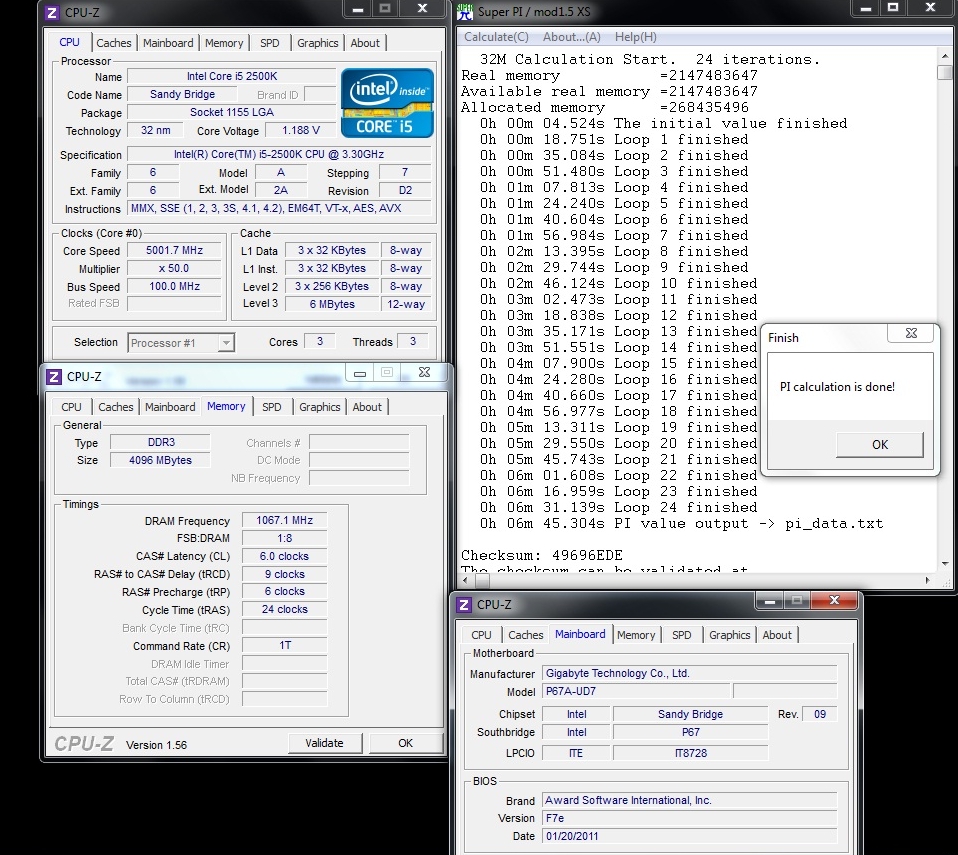The image size is (958, 855).
Task: Click the Core Speed value 5001.7 MHz
Action: [x=174, y=251]
